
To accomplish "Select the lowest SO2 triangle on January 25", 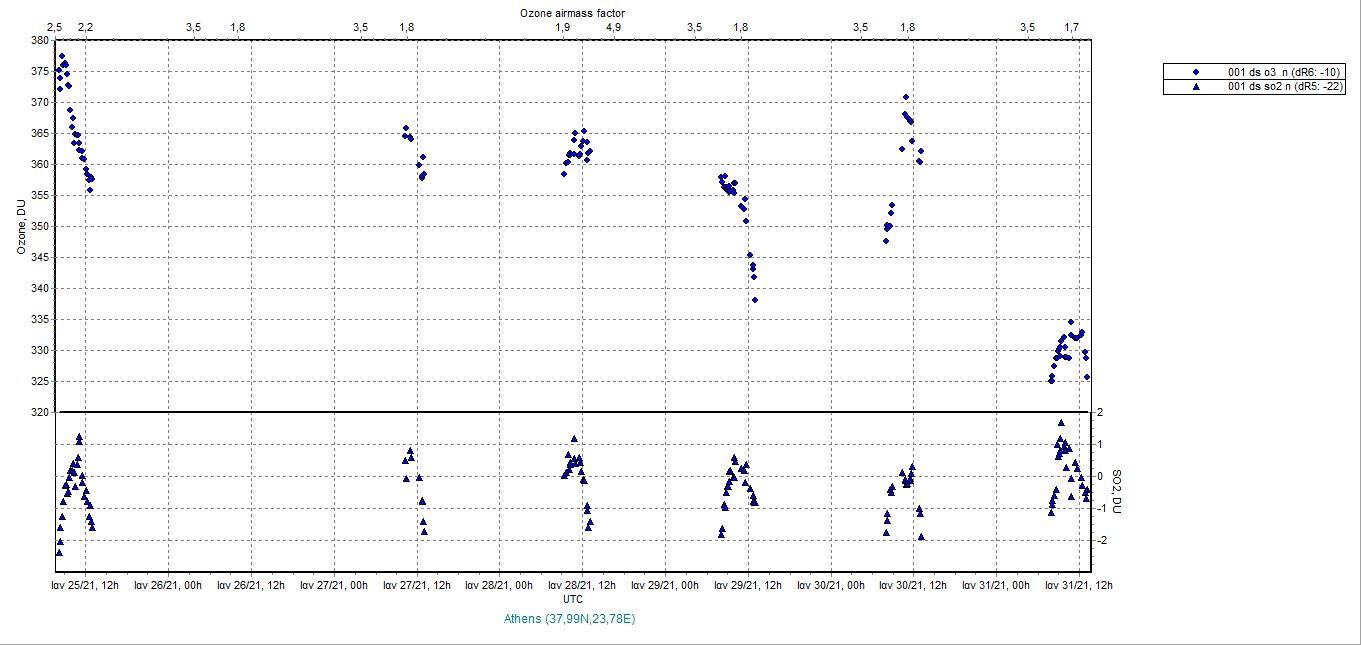I will click(59, 552).
